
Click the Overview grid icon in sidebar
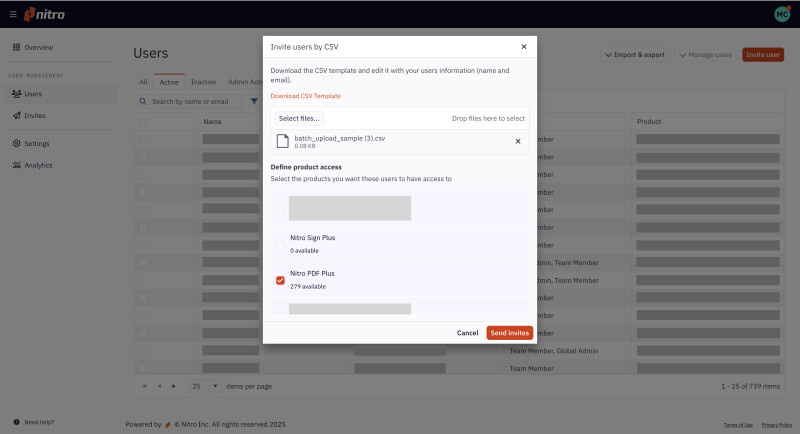tap(16, 48)
